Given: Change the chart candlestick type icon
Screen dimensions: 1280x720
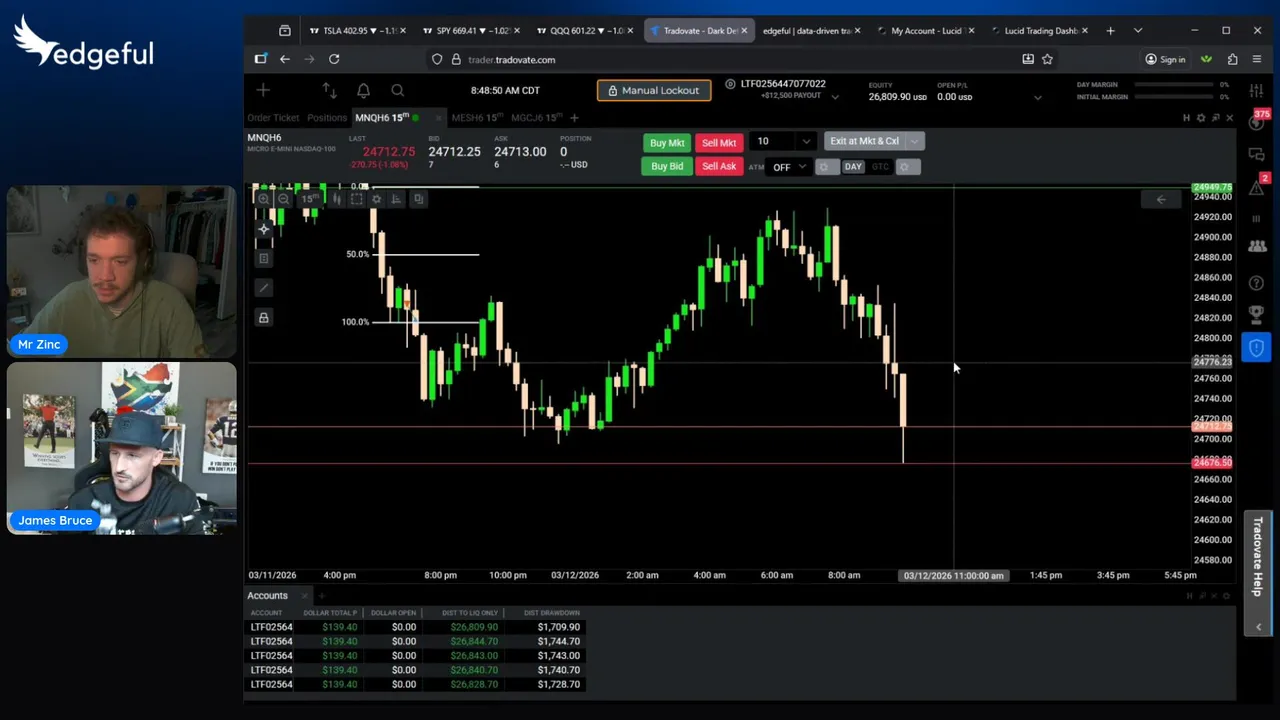Looking at the screenshot, I should pos(337,199).
